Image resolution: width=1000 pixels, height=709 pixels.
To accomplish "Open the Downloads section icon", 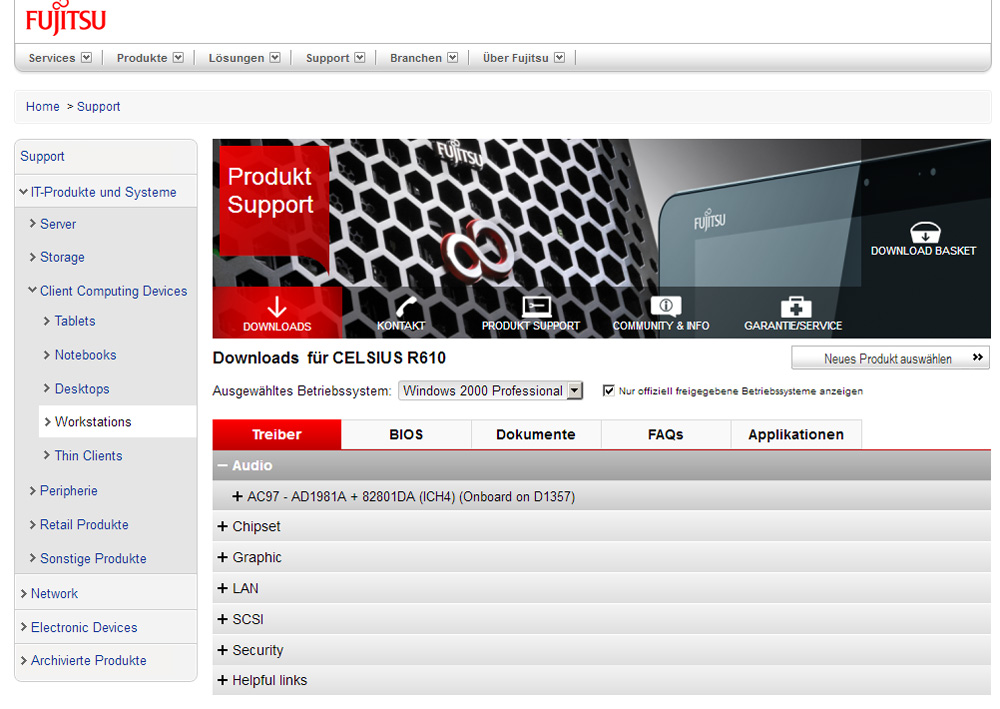I will 277,307.
